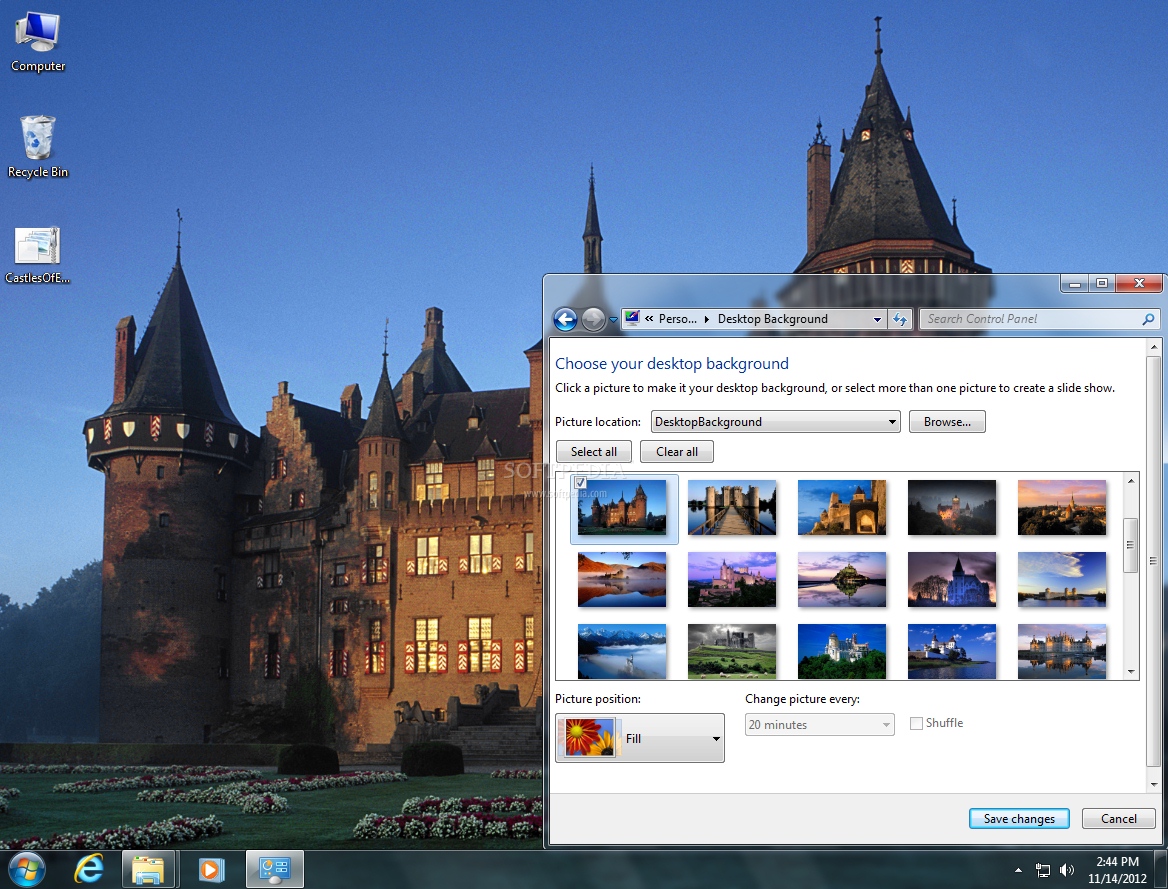This screenshot has height=889, width=1168.
Task: Click the search magnifier icon
Action: click(1149, 319)
